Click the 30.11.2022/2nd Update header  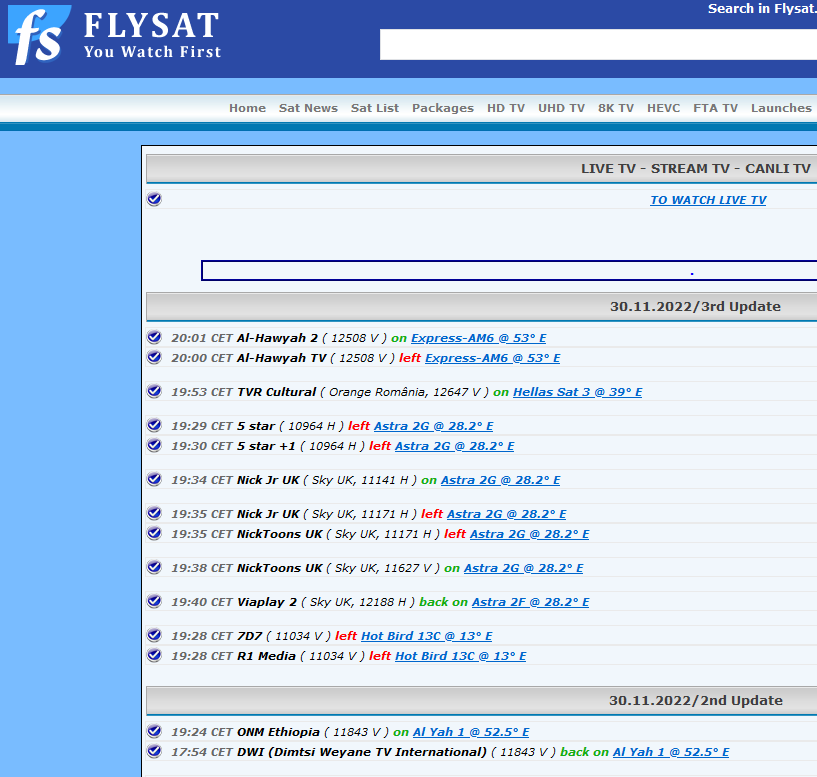click(x=696, y=700)
